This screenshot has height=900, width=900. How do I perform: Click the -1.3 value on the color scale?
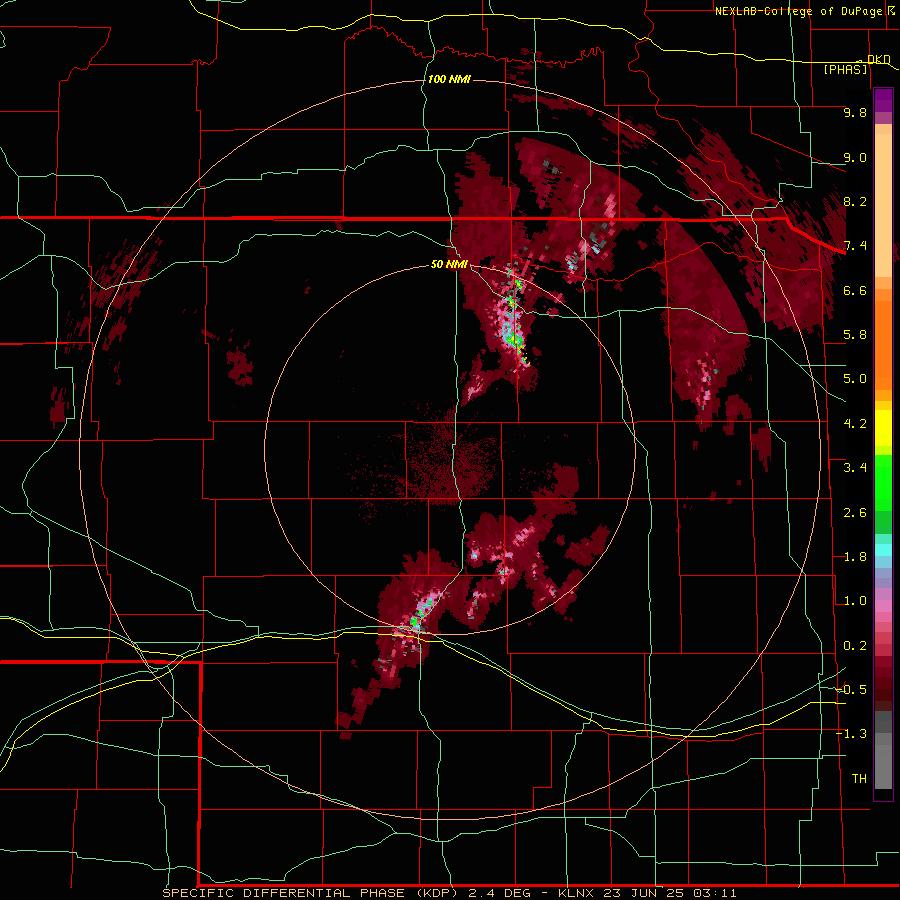click(852, 734)
